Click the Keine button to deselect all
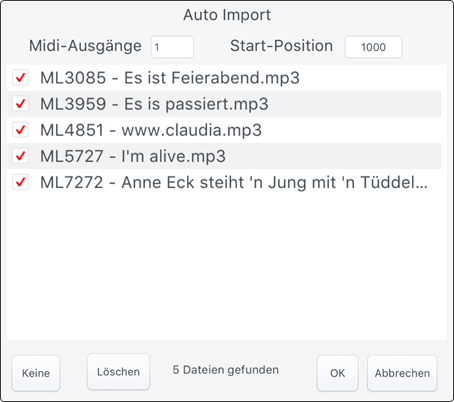This screenshot has height=402, width=454. (x=36, y=373)
